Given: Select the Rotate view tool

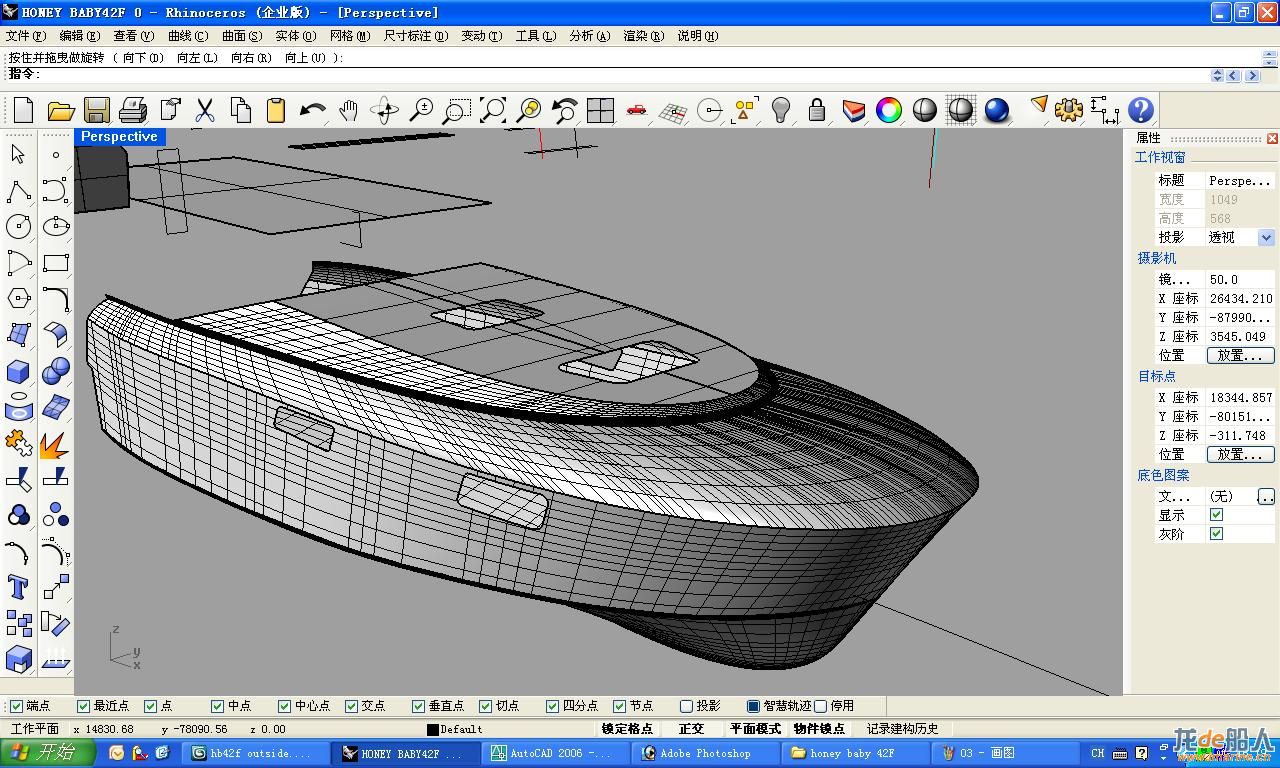Looking at the screenshot, I should click(384, 110).
